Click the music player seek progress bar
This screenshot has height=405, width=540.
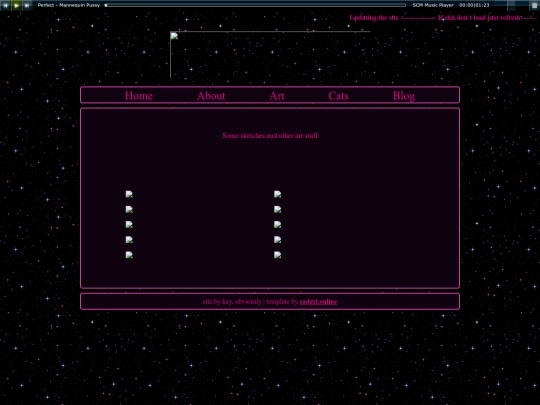point(255,5)
